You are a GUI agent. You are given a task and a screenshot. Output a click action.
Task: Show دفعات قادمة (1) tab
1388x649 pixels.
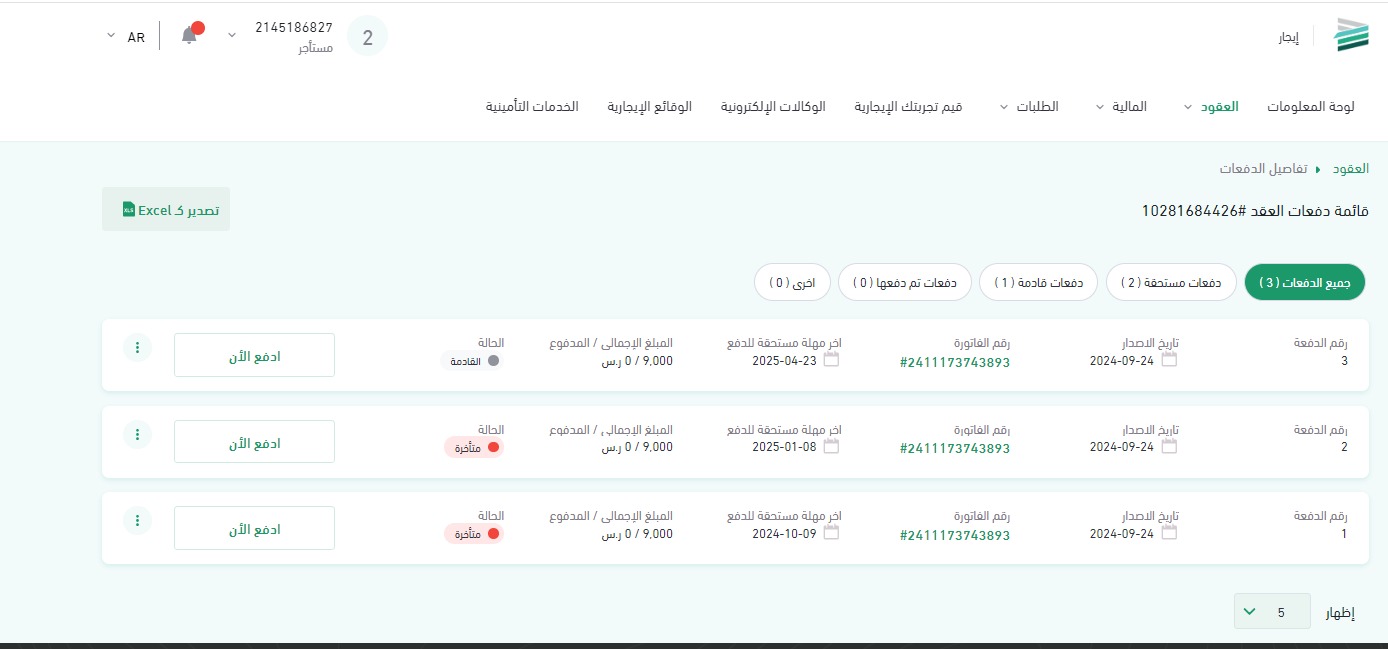1037,283
